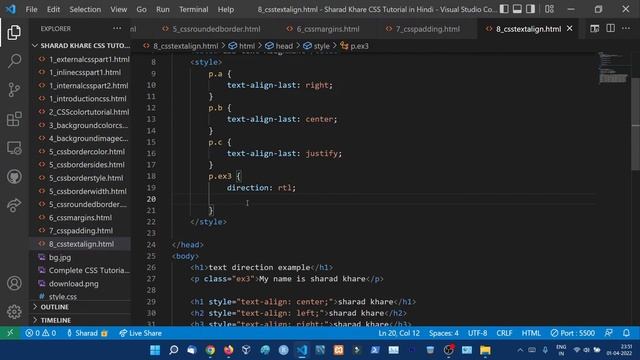Toggle secondary side bar layout icon
Image resolution: width=640 pixels, height=360 pixels.
(x=530, y=9)
